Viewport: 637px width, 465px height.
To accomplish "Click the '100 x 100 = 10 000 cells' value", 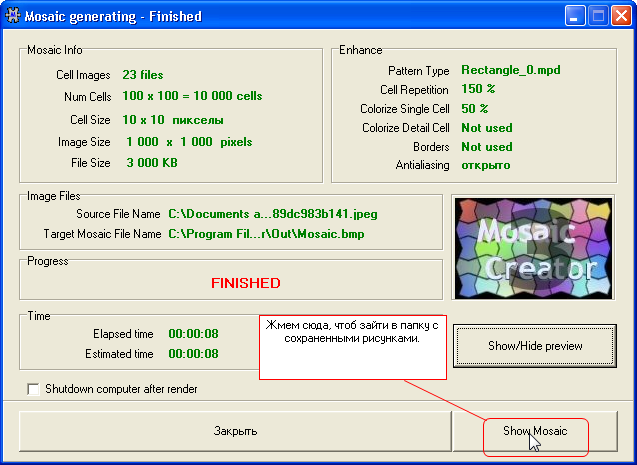I will [x=193, y=96].
